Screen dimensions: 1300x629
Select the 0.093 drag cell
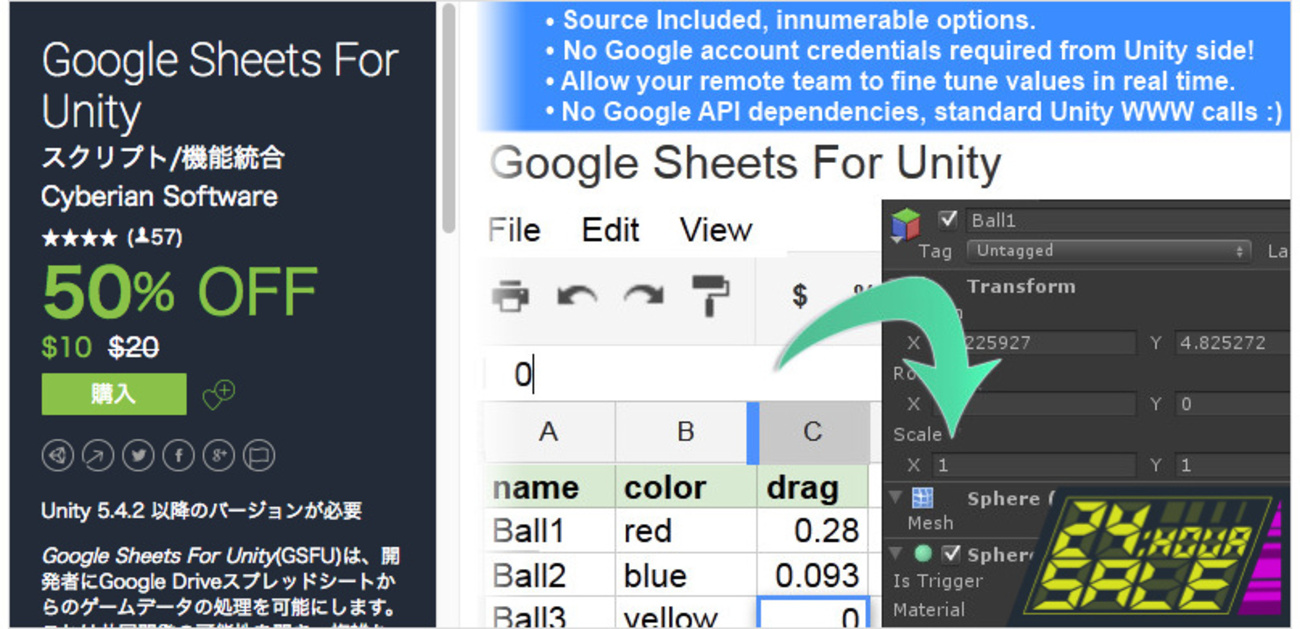[x=812, y=575]
